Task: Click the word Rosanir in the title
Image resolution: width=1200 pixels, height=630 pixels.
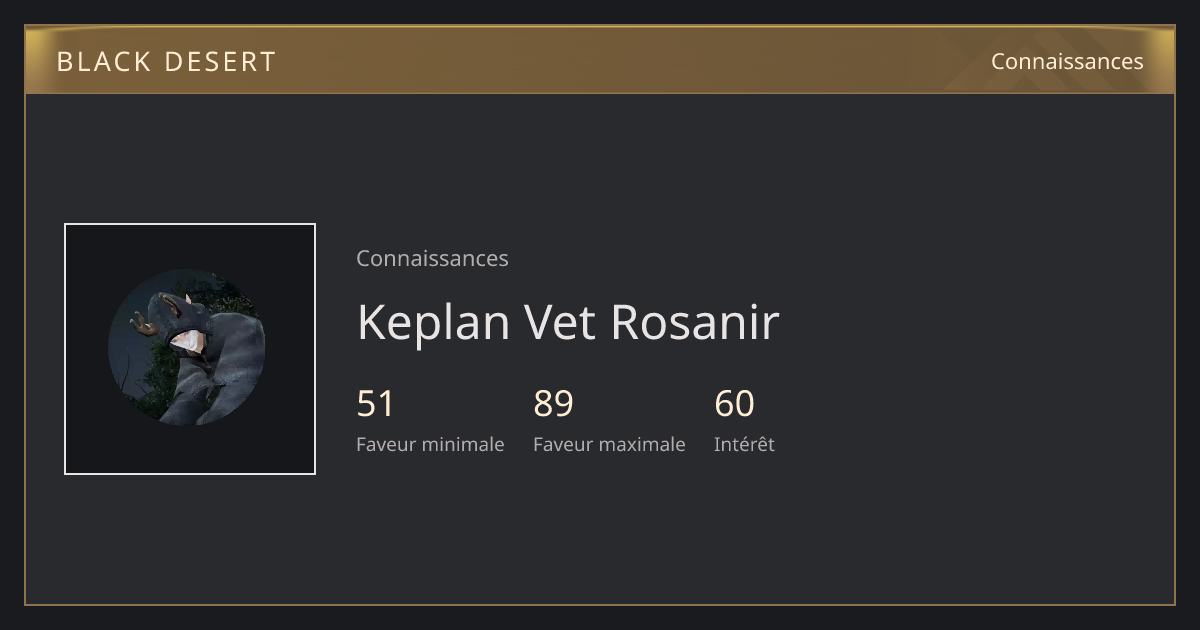Action: [x=694, y=322]
